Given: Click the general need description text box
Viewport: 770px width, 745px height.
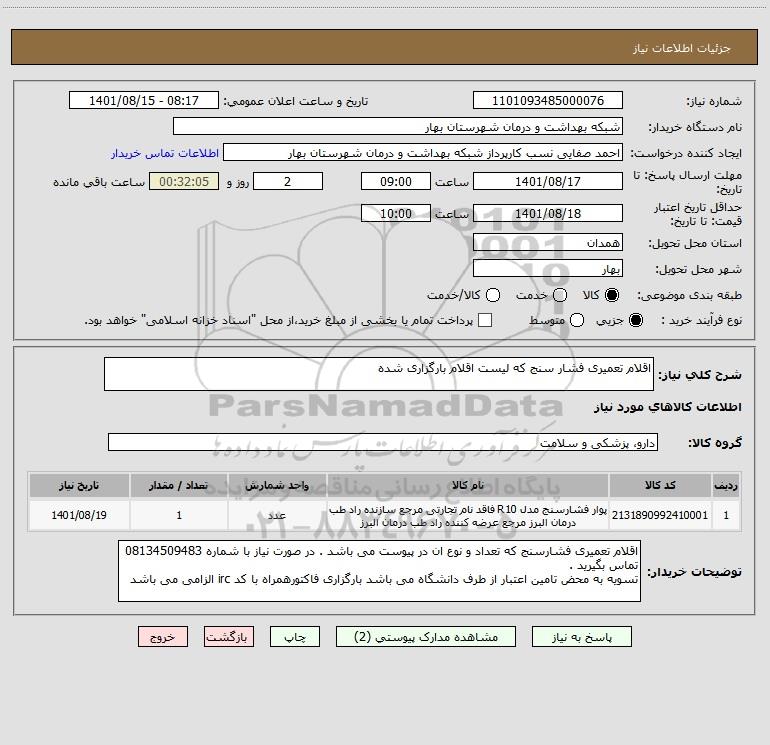Looking at the screenshot, I should pyautogui.click(x=379, y=374).
